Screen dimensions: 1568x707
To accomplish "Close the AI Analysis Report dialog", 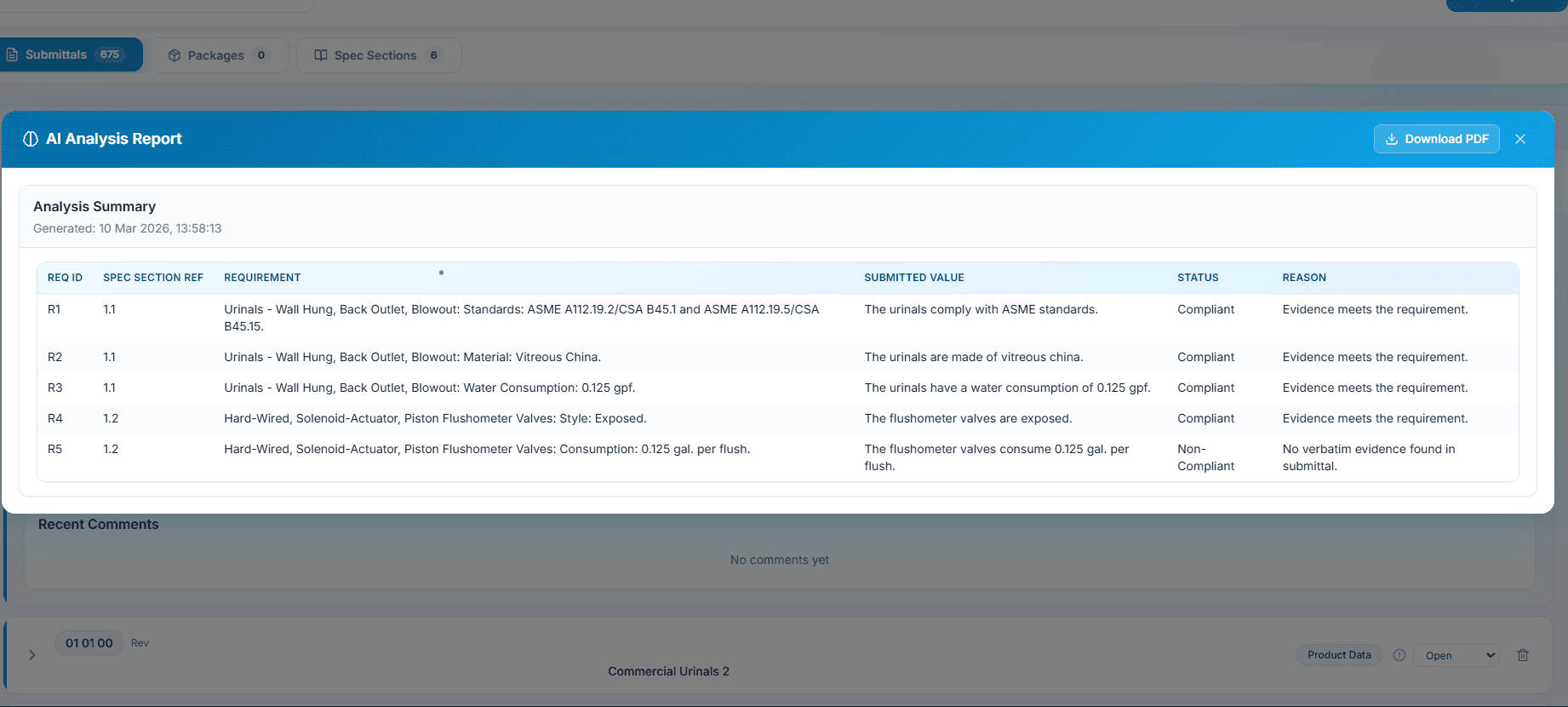I will coord(1519,139).
